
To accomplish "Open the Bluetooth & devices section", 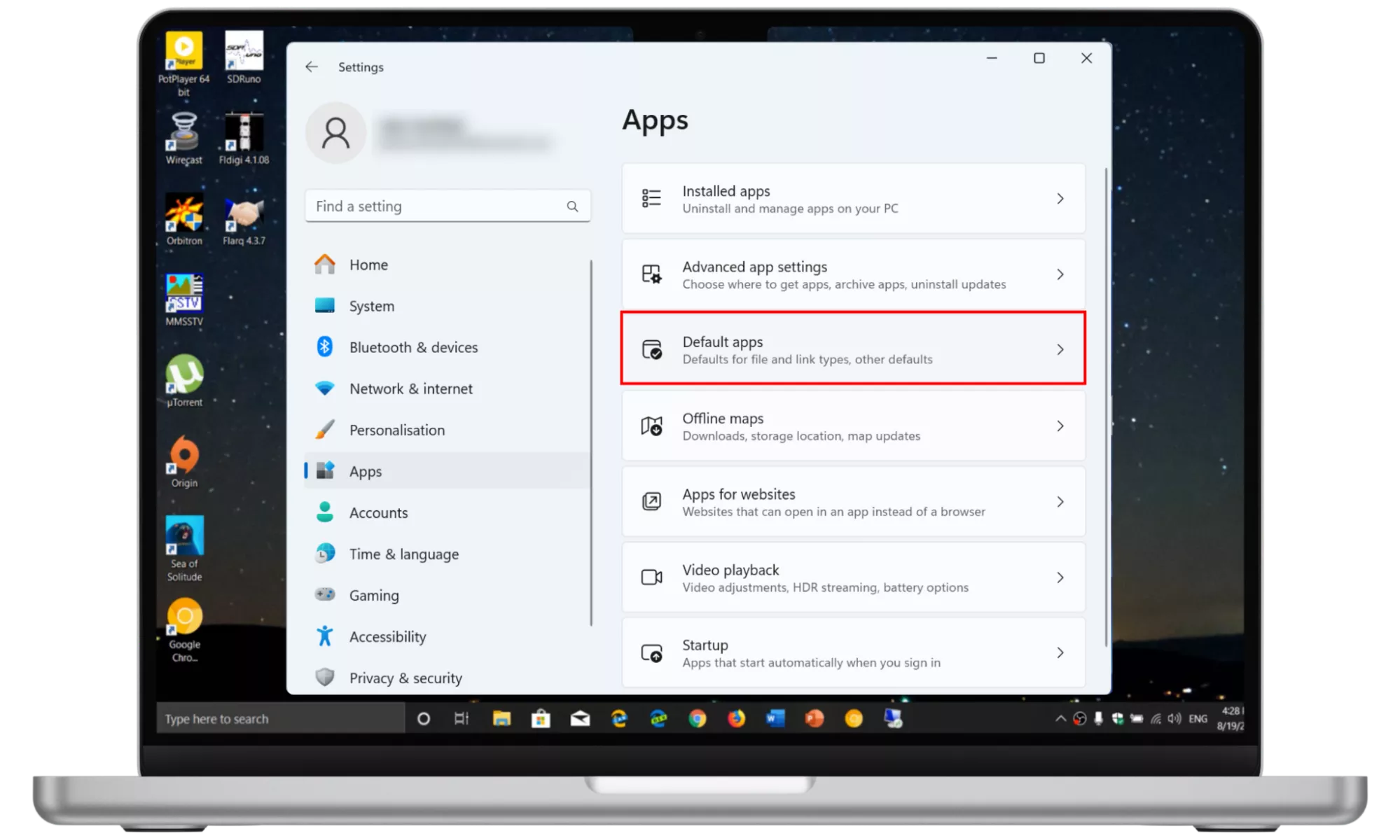I will [413, 347].
